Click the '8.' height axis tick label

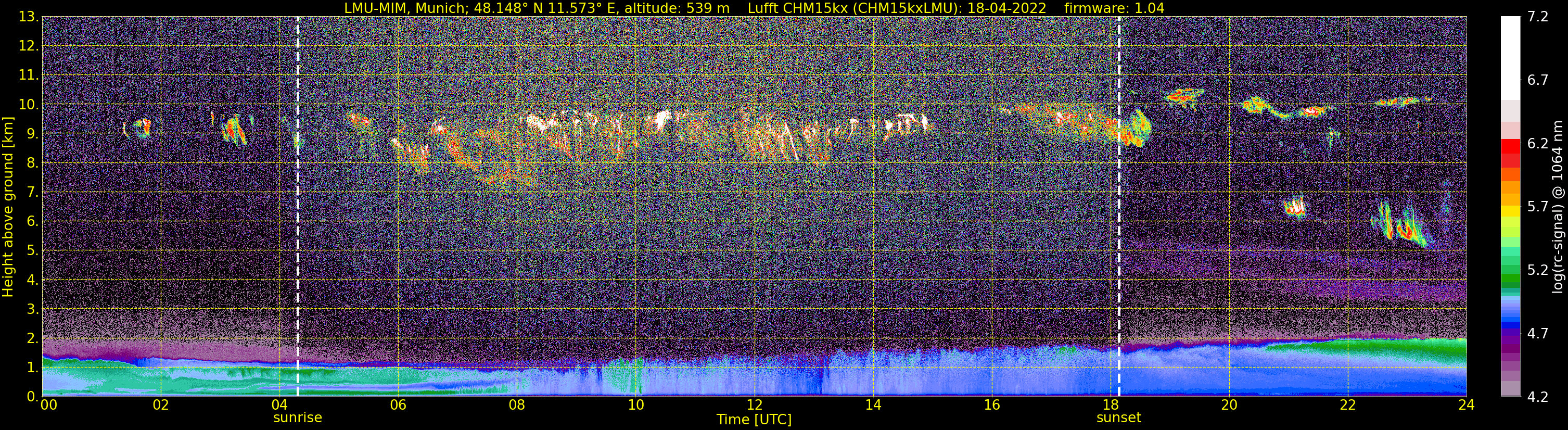click(32, 163)
